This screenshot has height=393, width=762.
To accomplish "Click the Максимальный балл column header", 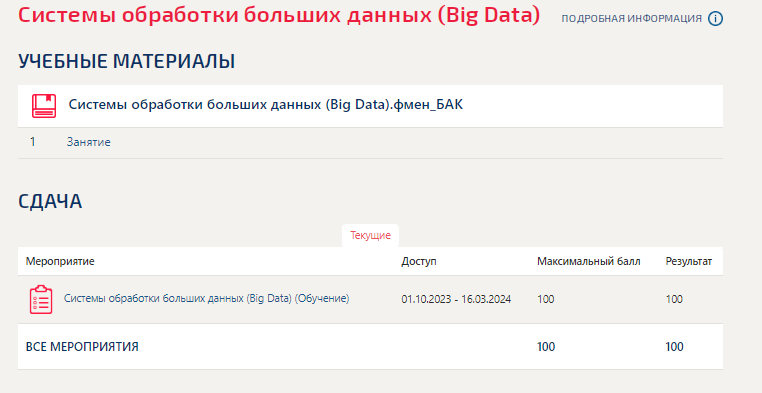I will point(589,261).
